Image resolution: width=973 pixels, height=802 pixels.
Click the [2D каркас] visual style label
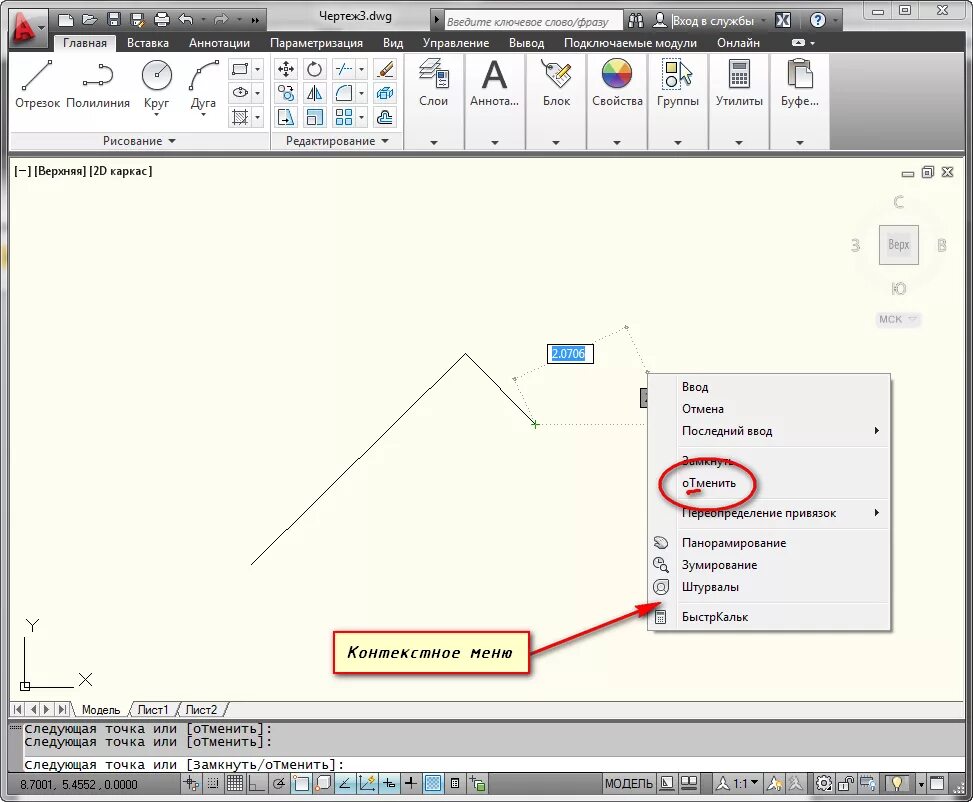pos(121,171)
